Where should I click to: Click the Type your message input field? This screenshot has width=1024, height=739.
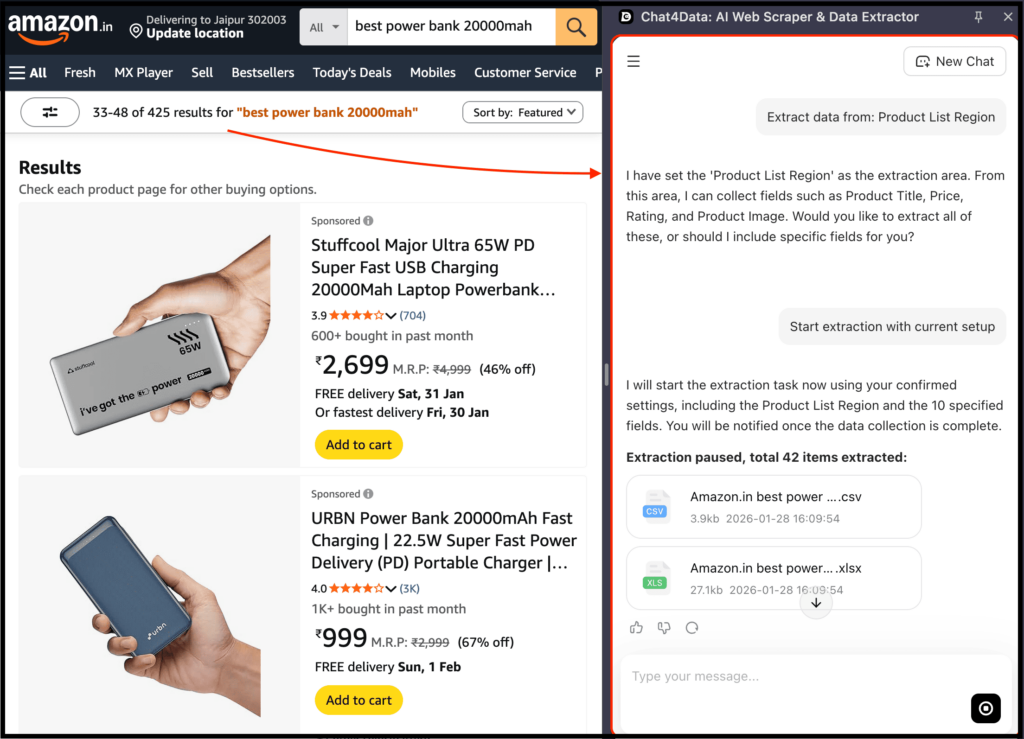pos(790,677)
